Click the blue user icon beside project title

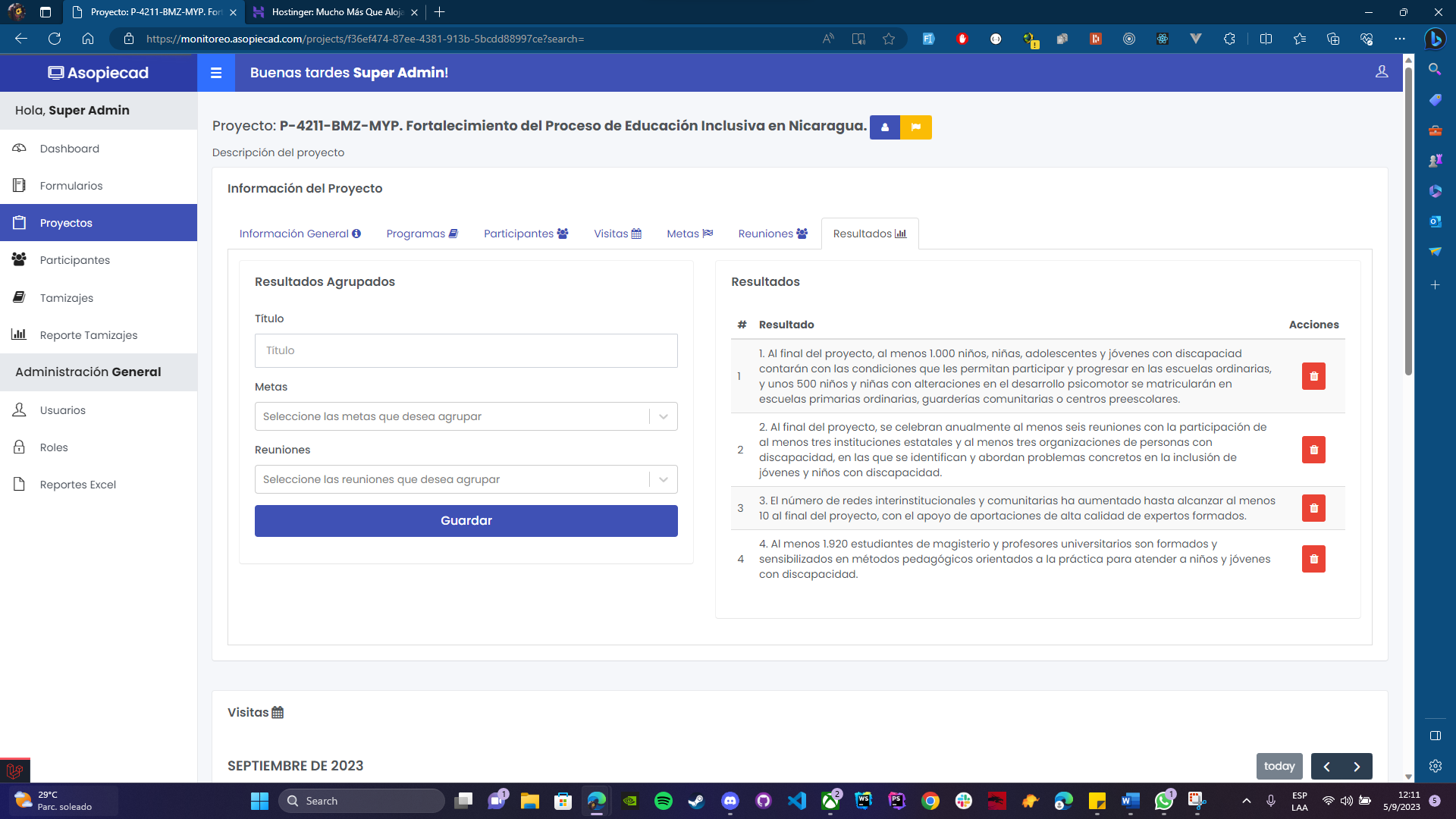click(884, 127)
